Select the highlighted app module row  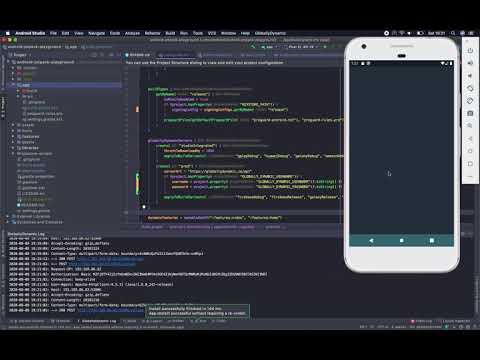click(64, 85)
